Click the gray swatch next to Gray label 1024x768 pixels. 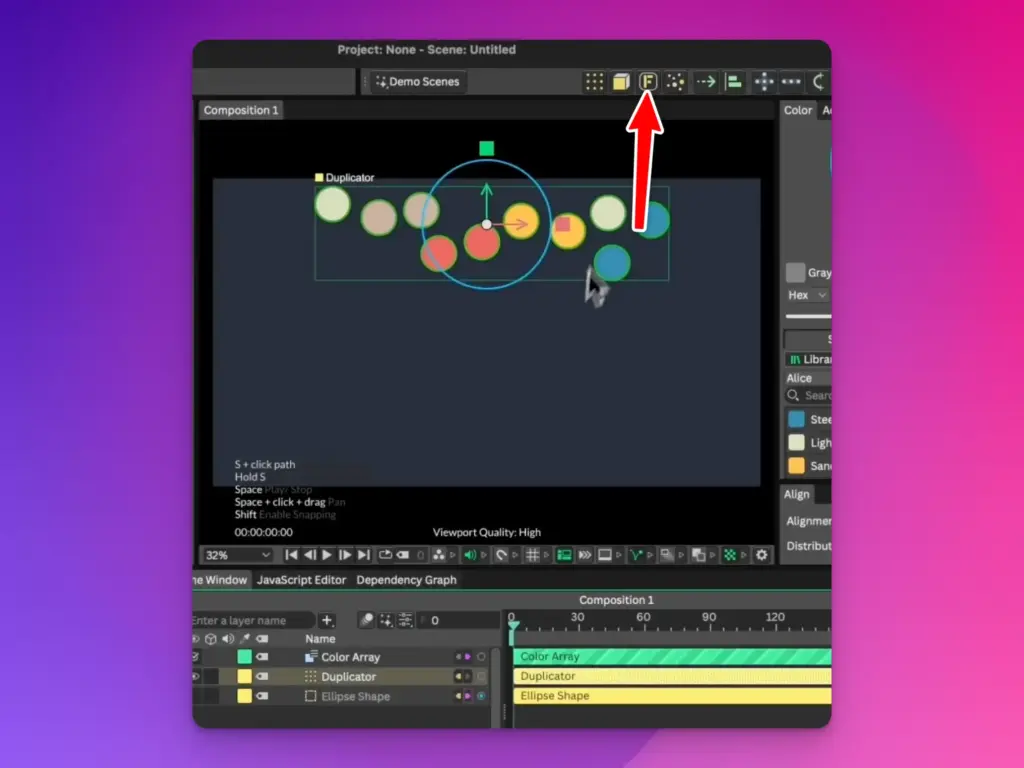[x=795, y=272]
